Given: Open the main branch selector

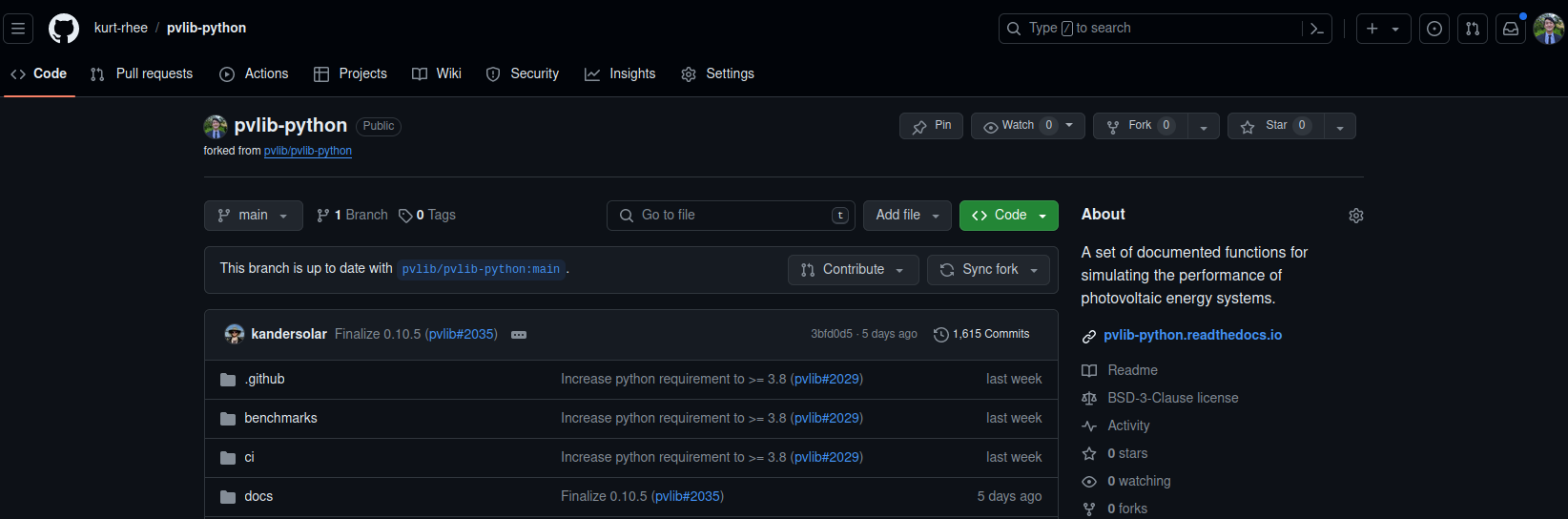Looking at the screenshot, I should [x=254, y=216].
